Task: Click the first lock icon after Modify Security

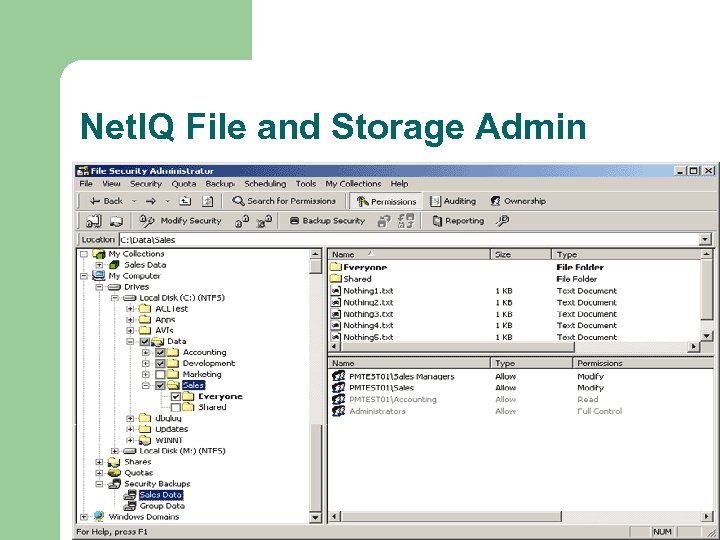Action: [x=242, y=221]
